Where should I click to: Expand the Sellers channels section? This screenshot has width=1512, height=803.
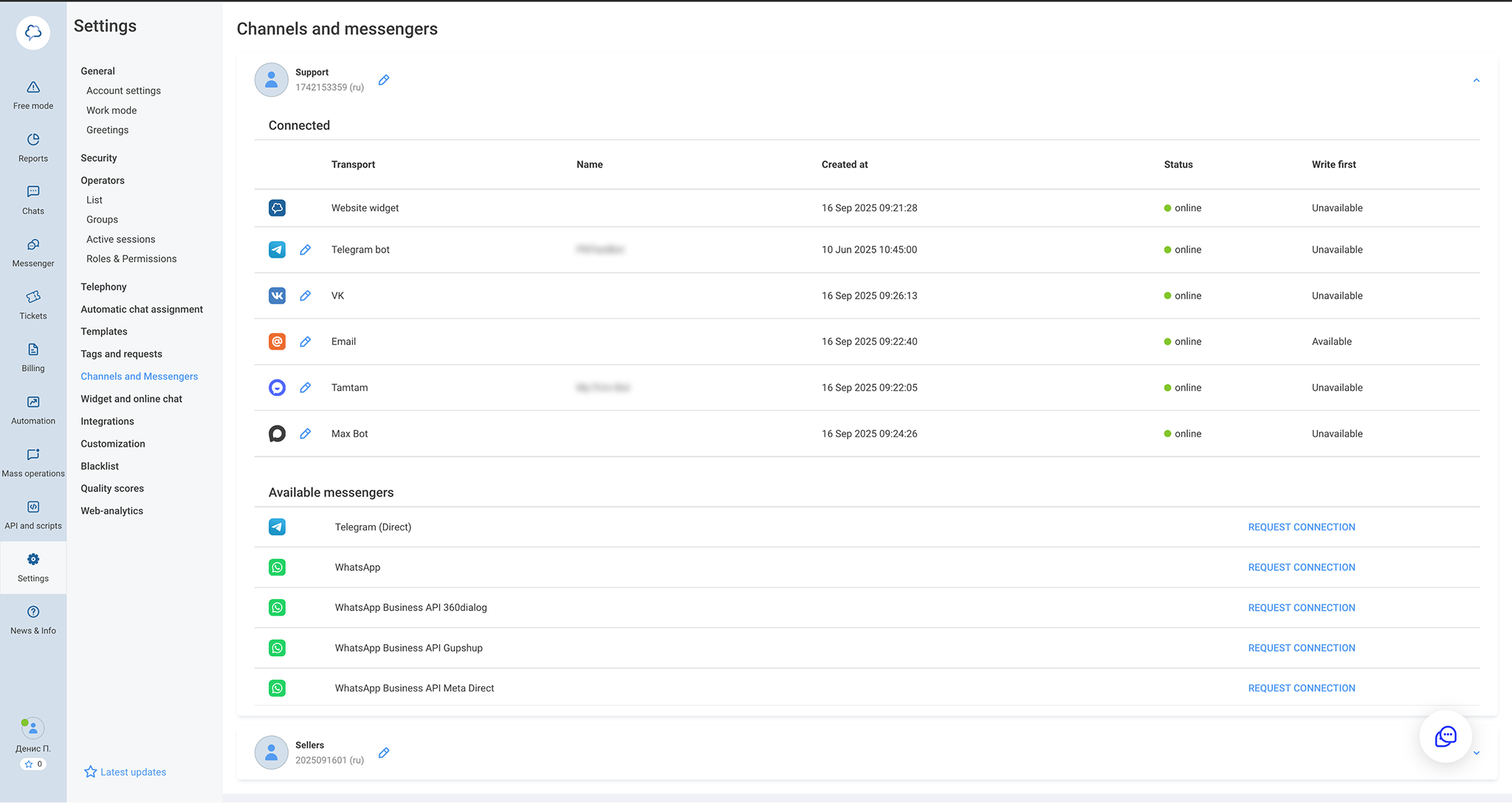[x=1476, y=753]
